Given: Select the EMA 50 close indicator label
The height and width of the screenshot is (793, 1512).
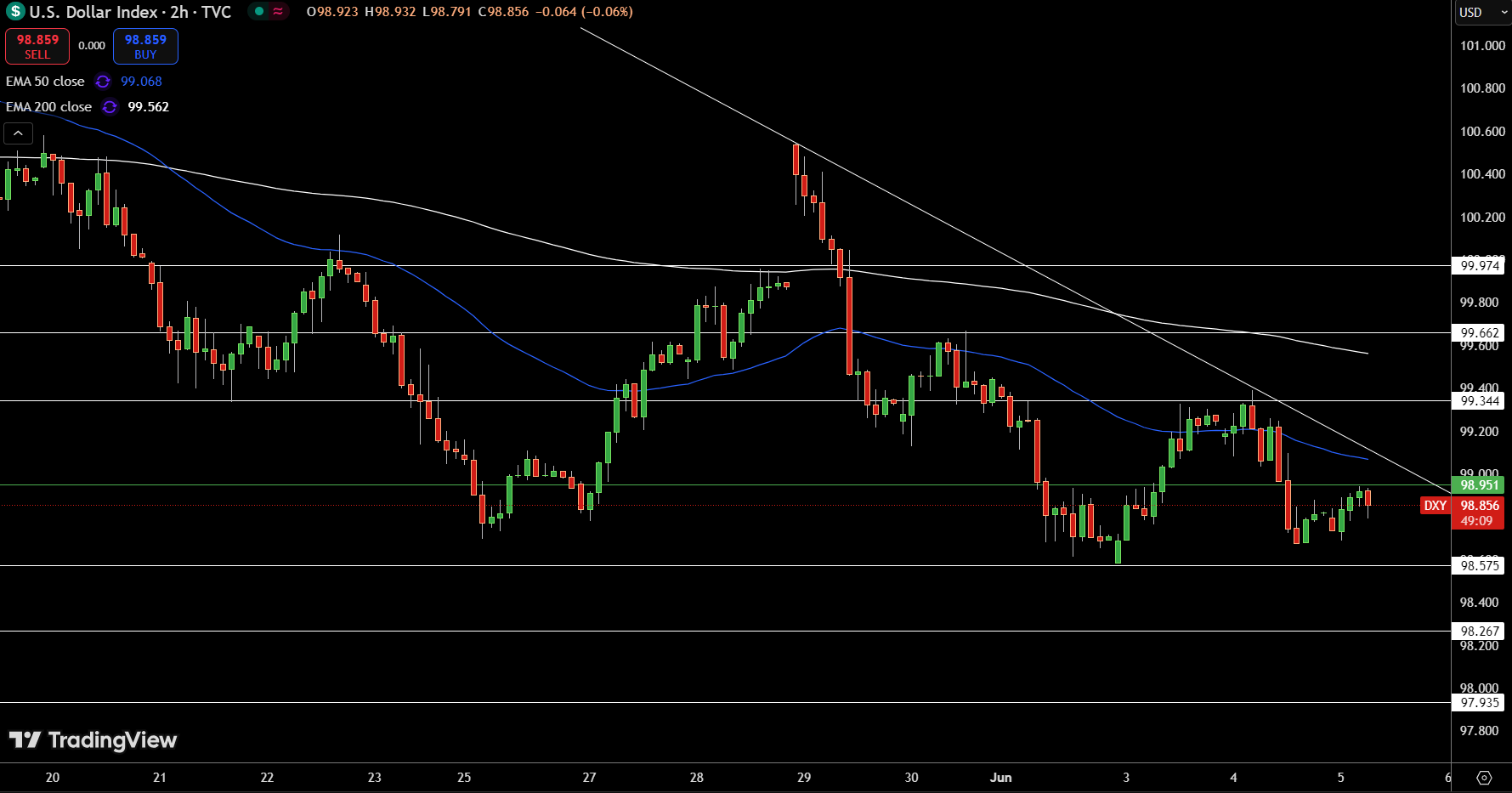Looking at the screenshot, I should 45,82.
